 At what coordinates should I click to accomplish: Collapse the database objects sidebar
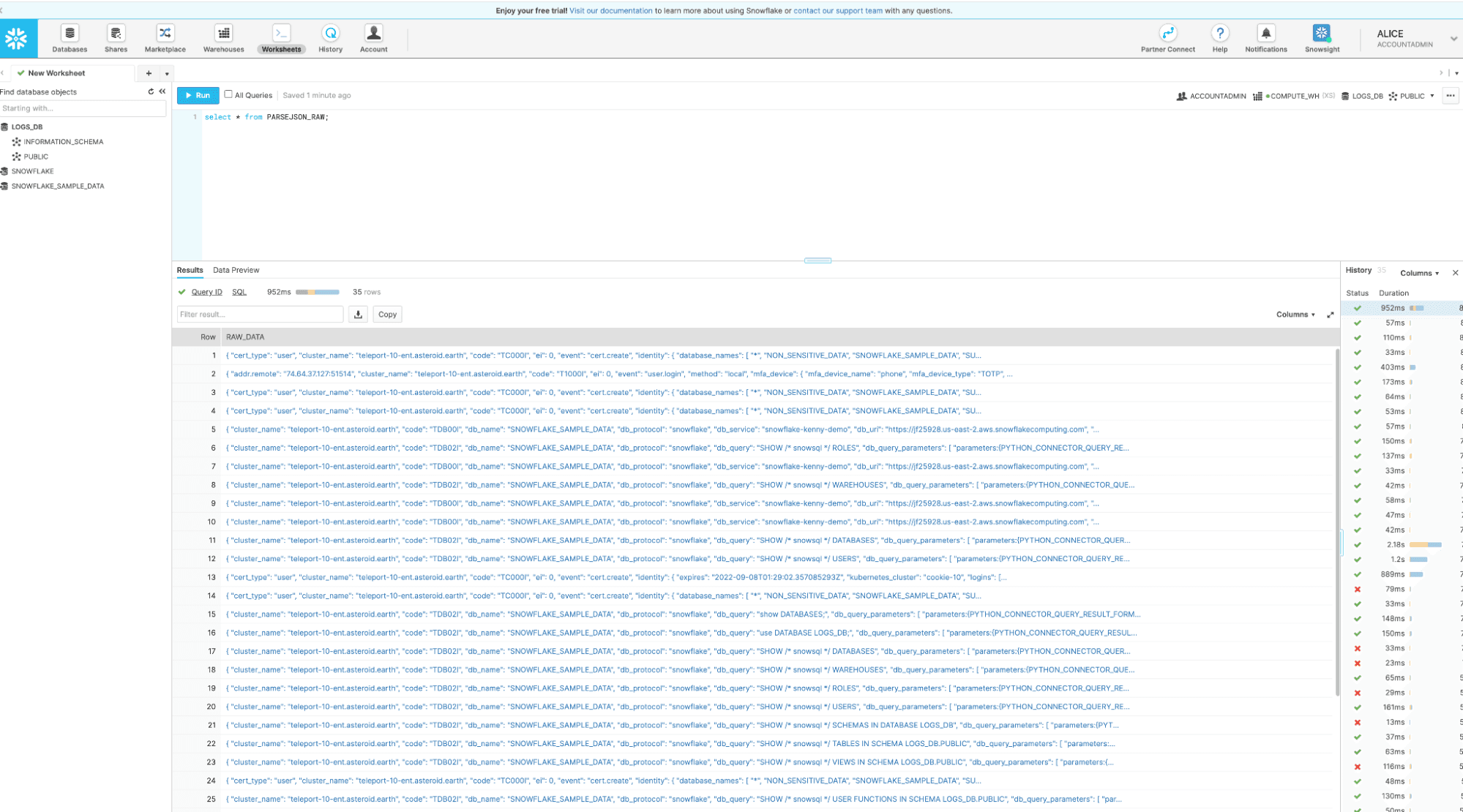pyautogui.click(x=162, y=91)
